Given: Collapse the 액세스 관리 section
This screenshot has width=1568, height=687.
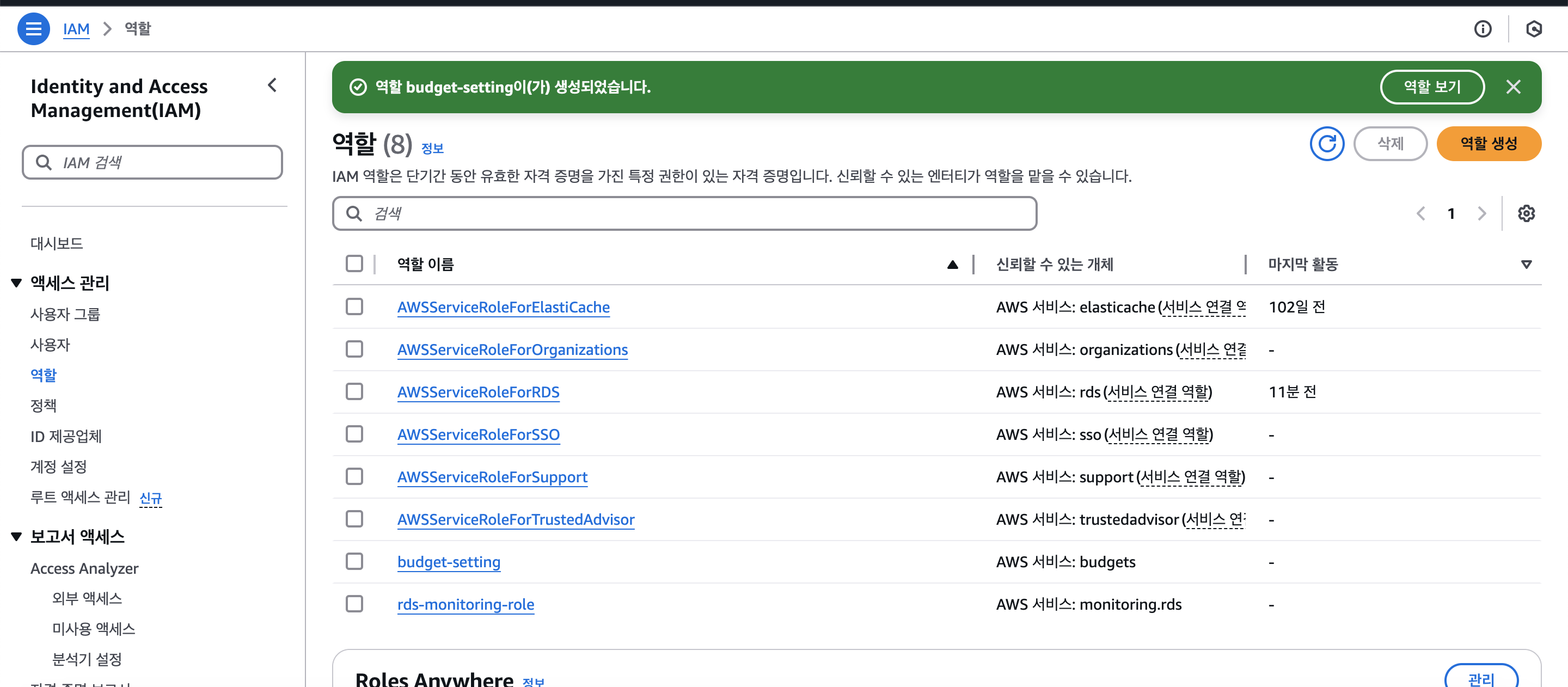Looking at the screenshot, I should coord(16,283).
